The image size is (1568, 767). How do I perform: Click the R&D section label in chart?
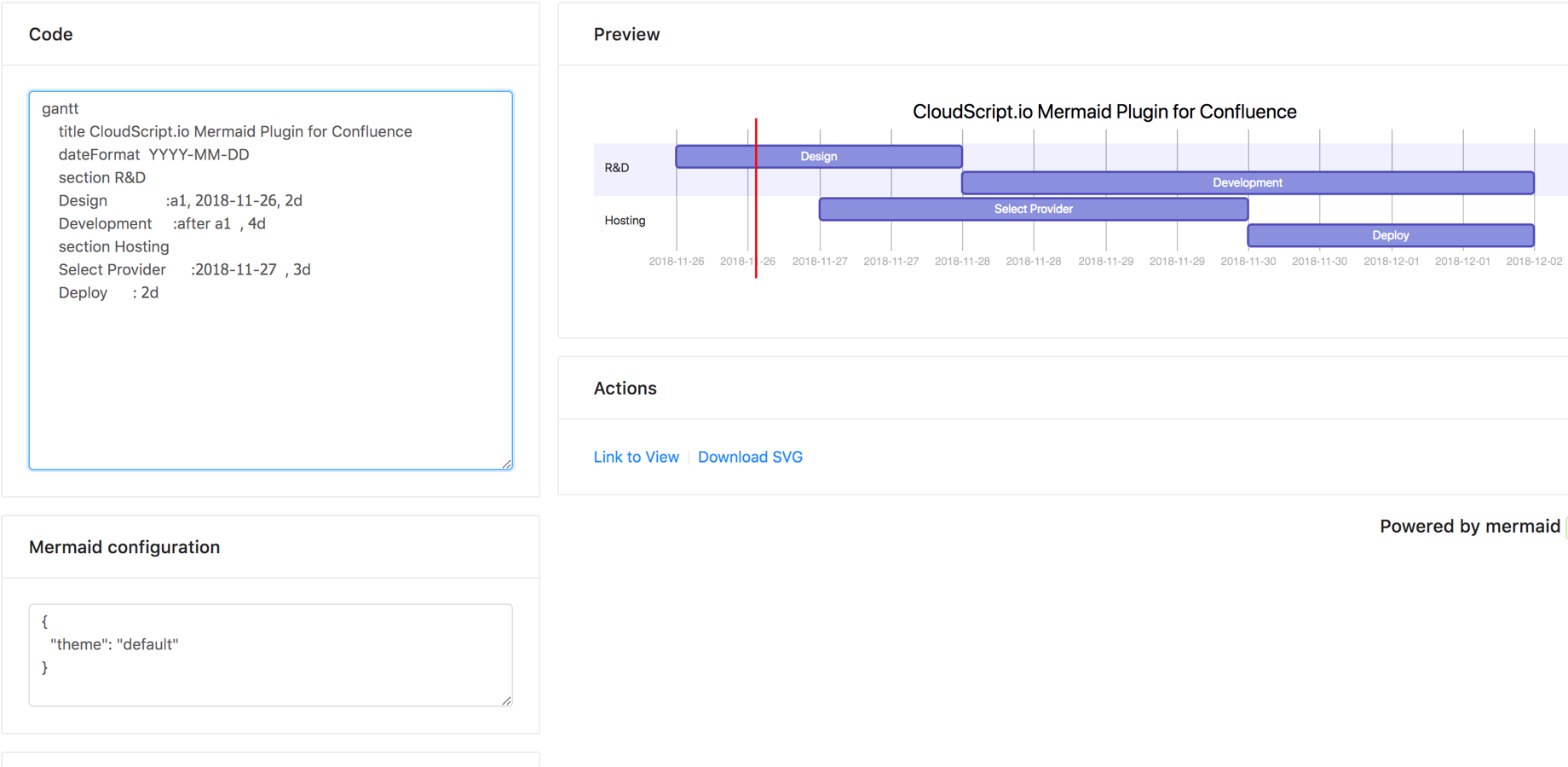coord(617,168)
